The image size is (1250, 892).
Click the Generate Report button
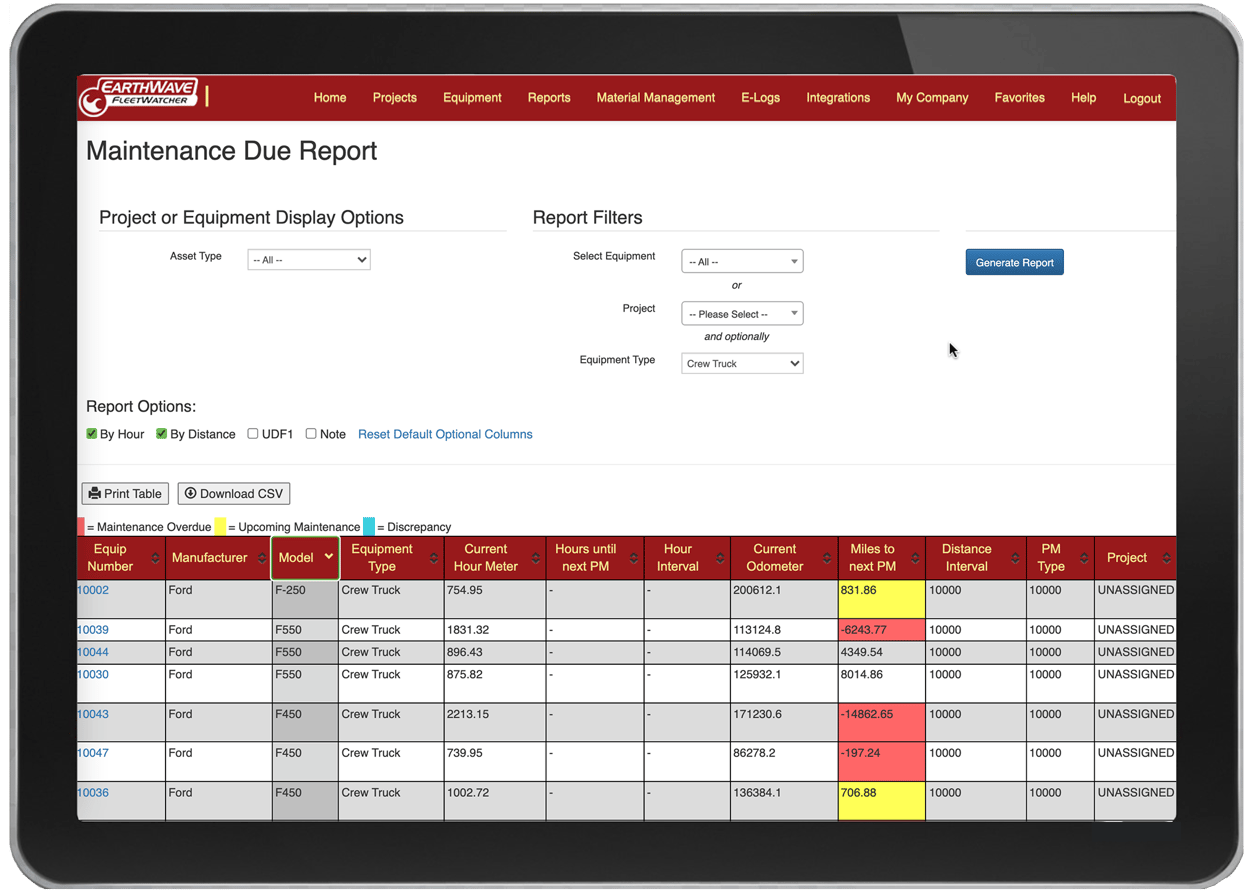tap(1014, 261)
